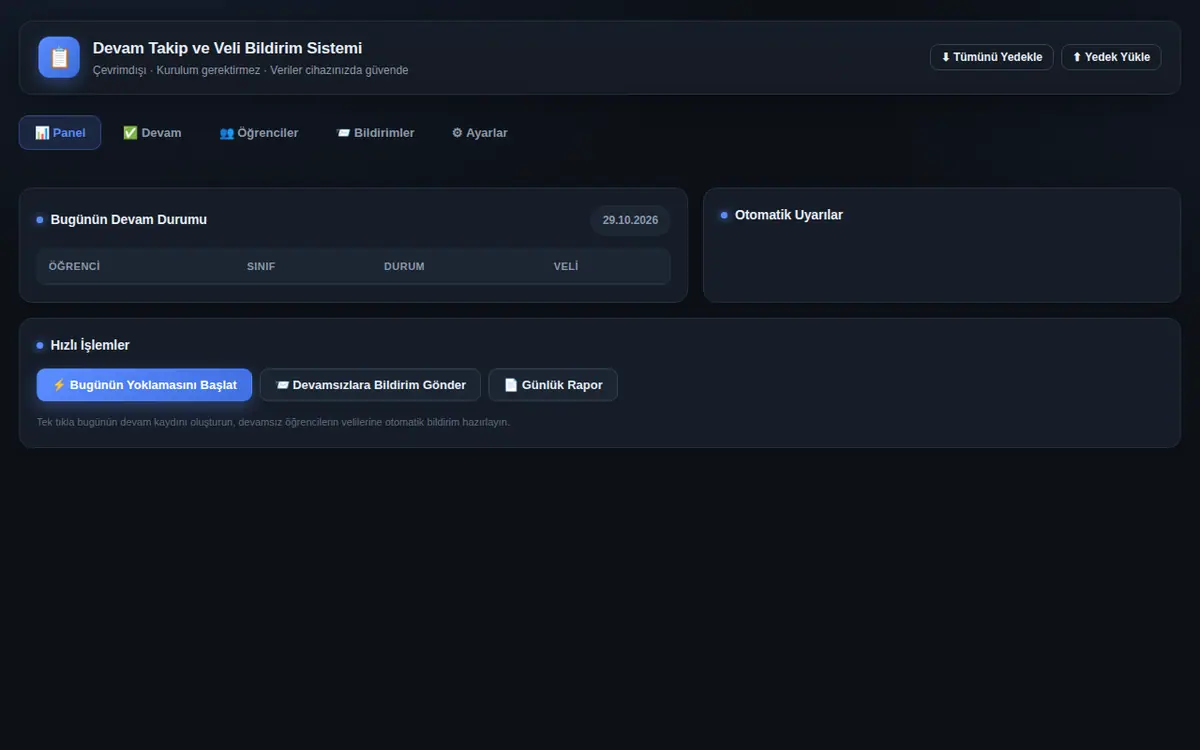Switch to the Panel tab

click(x=60, y=133)
